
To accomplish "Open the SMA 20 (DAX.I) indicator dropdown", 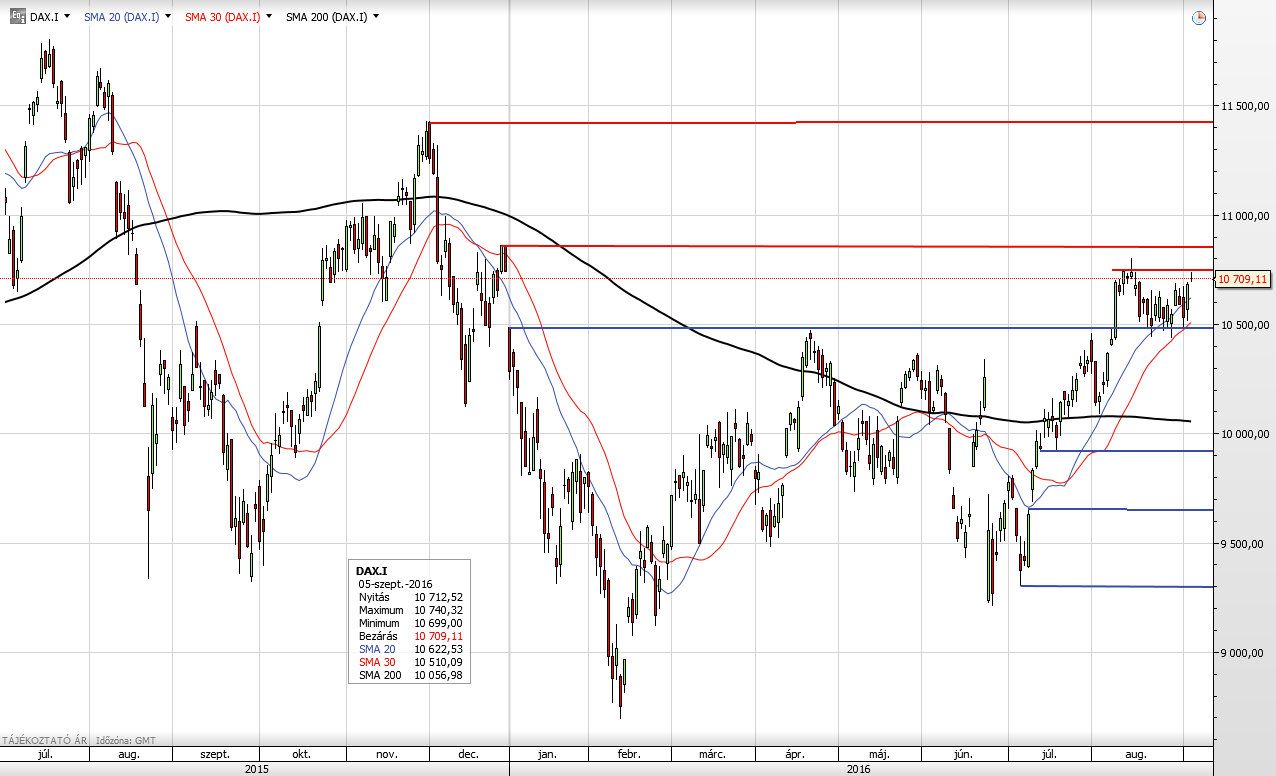I will pos(166,17).
